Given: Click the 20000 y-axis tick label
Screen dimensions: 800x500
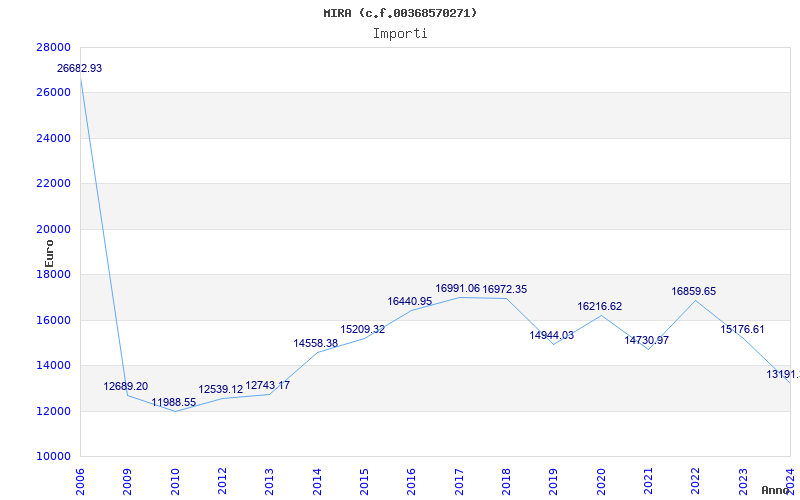Looking at the screenshot, I should tap(54, 229).
